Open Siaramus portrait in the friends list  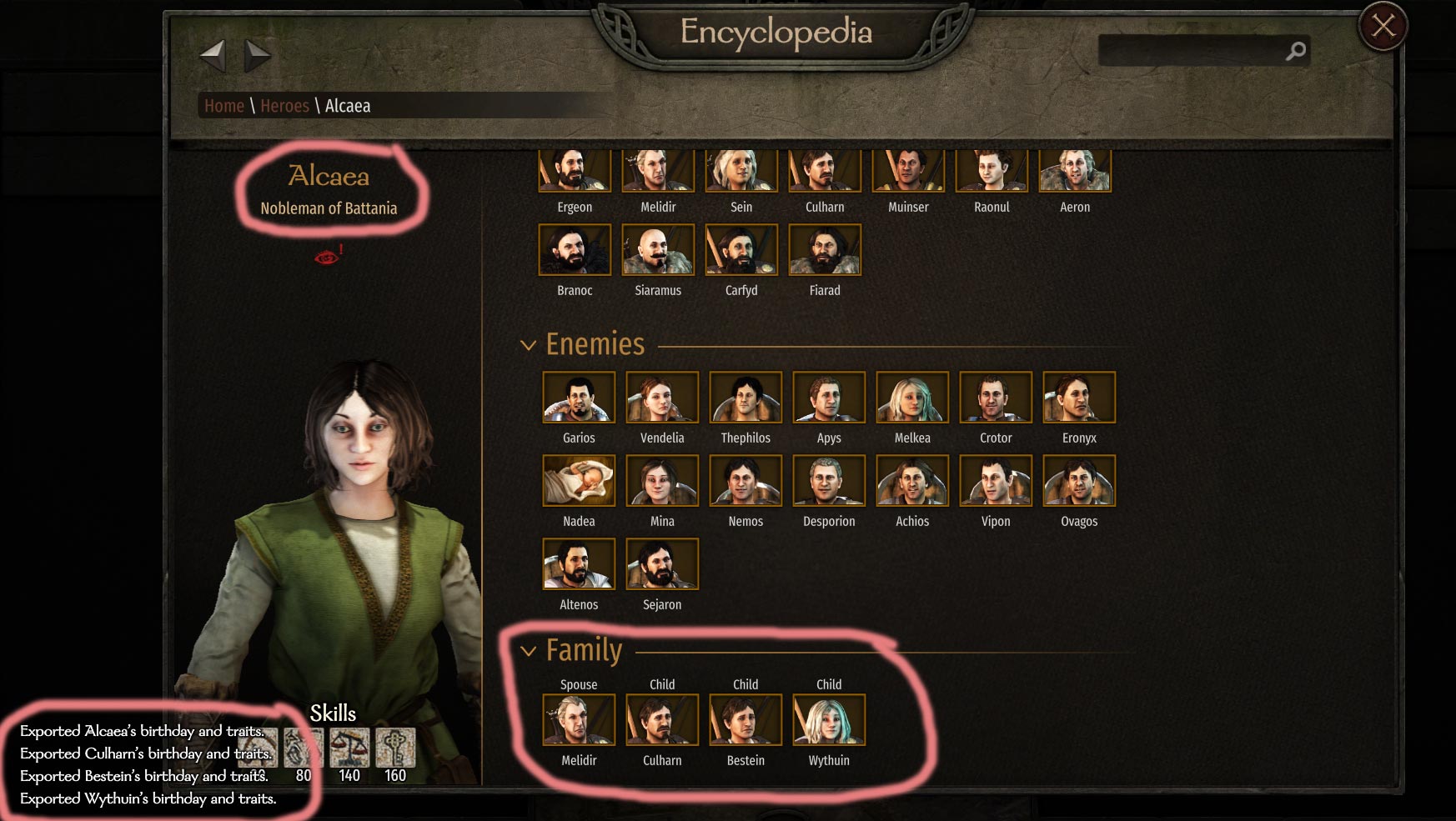click(x=658, y=250)
